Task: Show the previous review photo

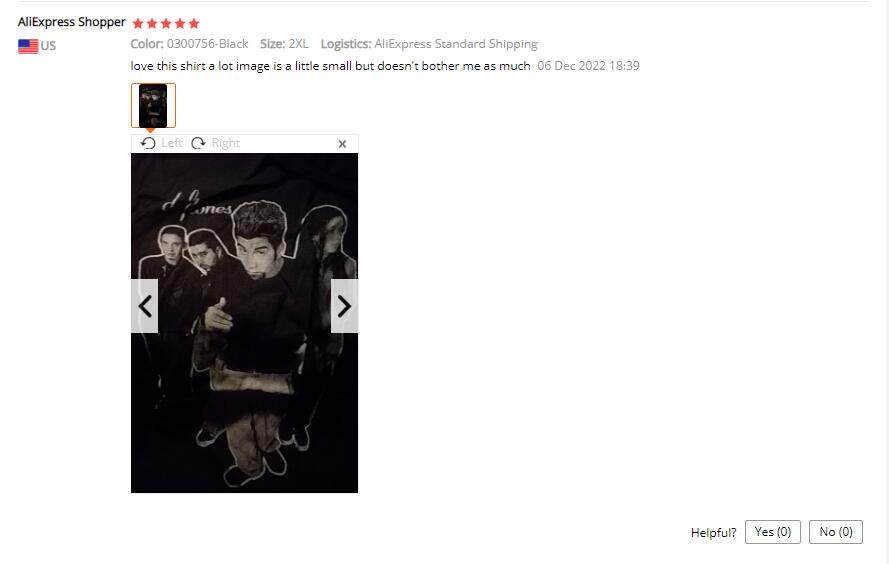Action: point(145,306)
